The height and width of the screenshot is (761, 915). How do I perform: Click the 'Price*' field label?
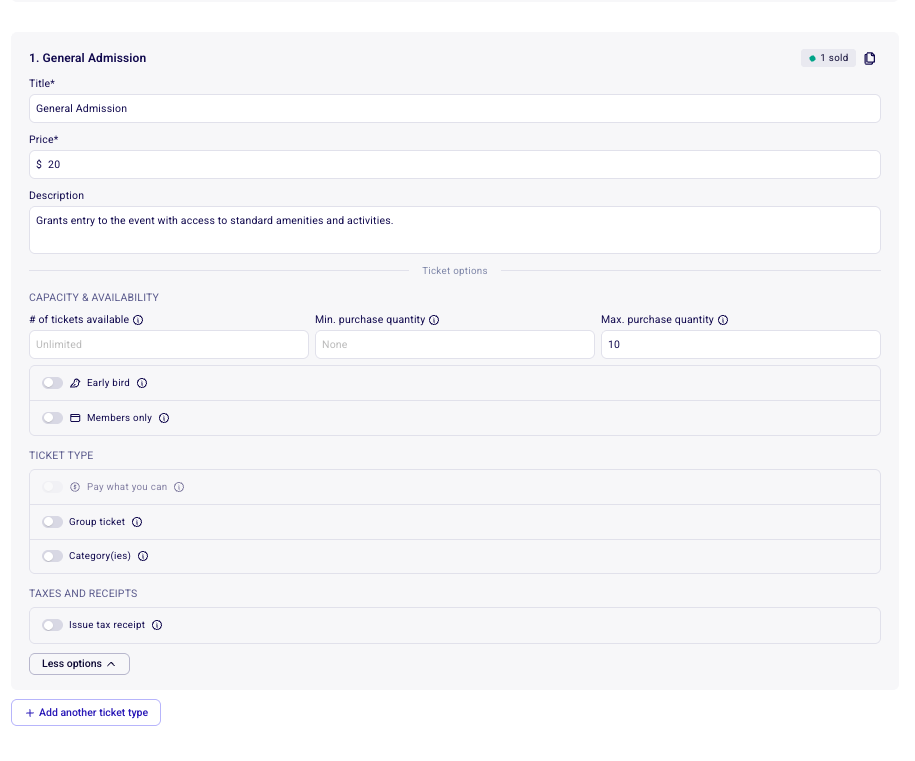44,139
